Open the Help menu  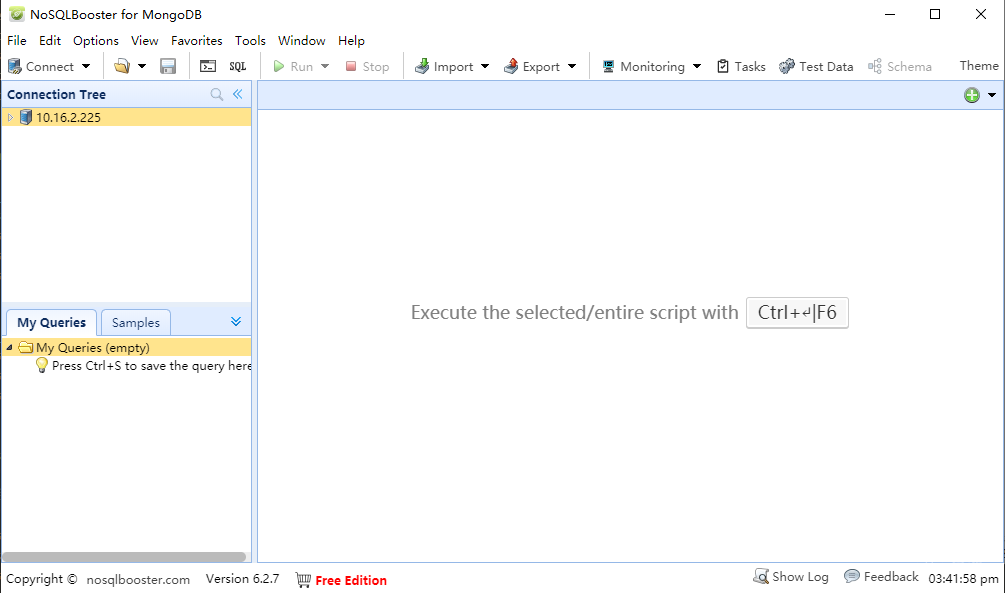point(351,40)
